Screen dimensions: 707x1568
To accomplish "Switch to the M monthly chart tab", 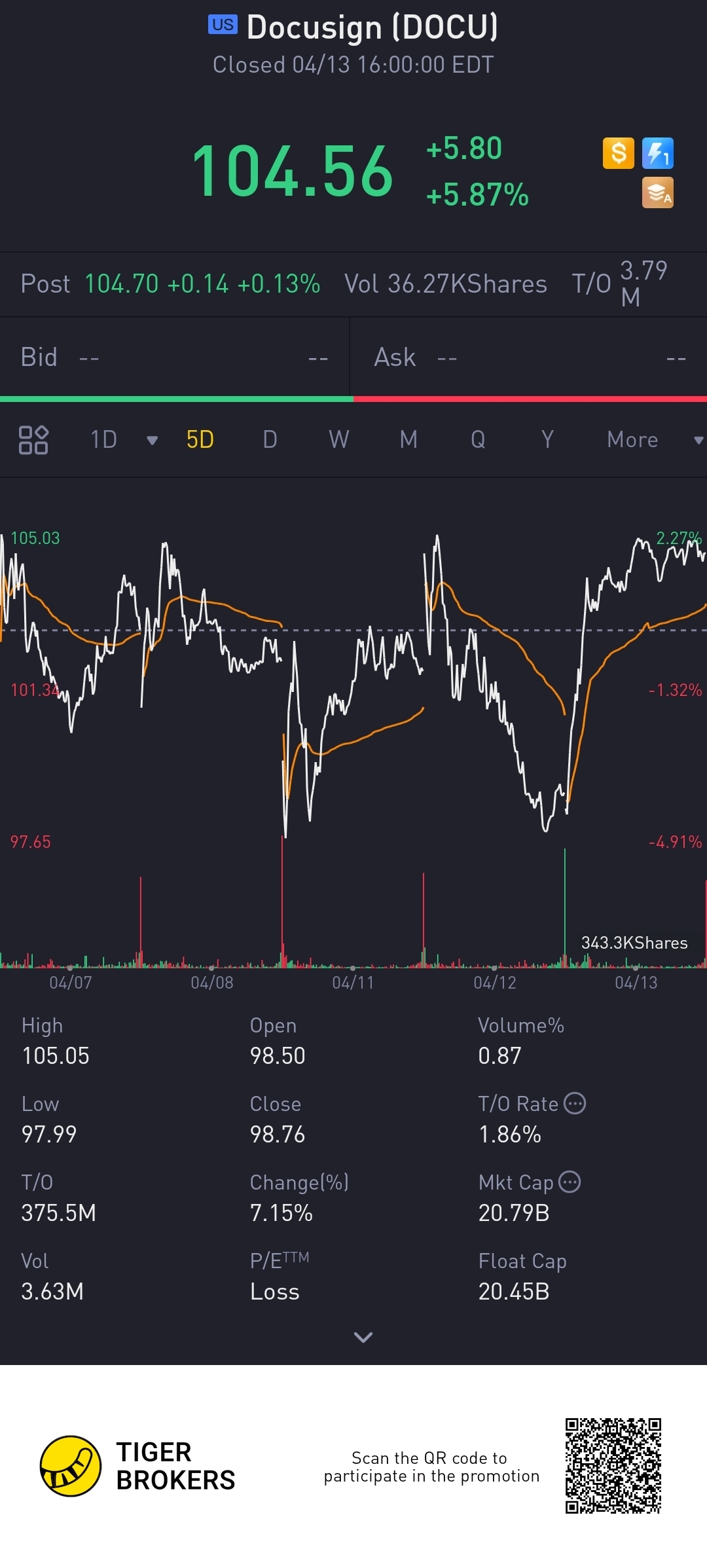I will tap(408, 439).
